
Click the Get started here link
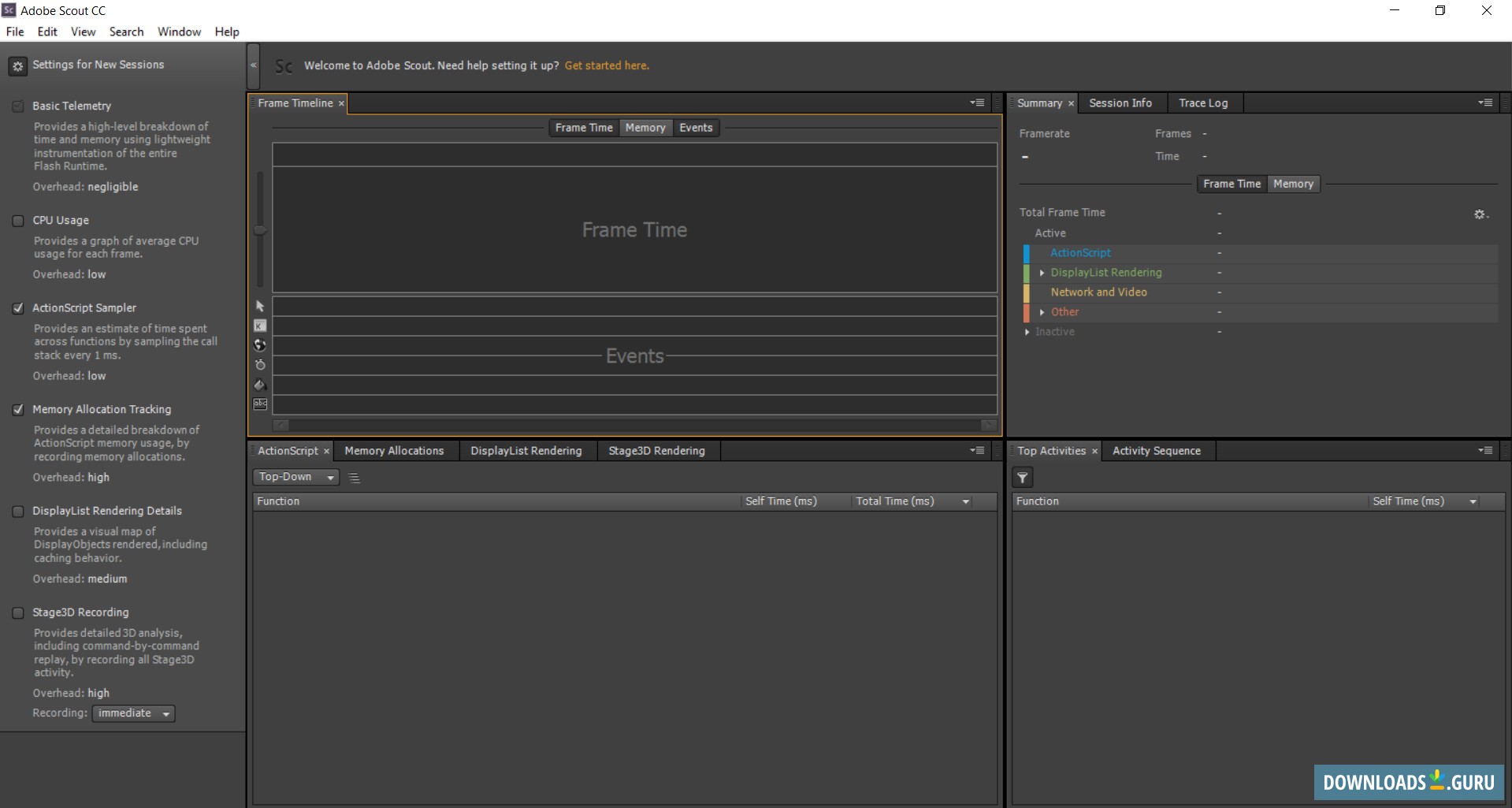pyautogui.click(x=607, y=65)
